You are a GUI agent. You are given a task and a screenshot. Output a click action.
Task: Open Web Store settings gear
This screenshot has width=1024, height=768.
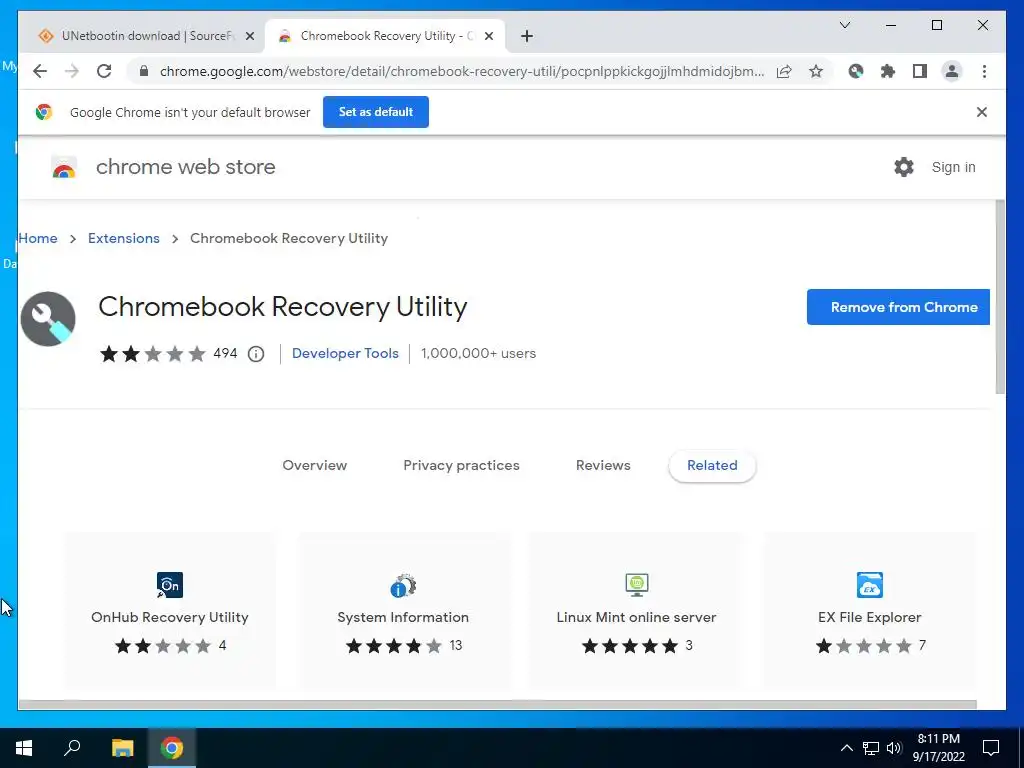(x=903, y=167)
